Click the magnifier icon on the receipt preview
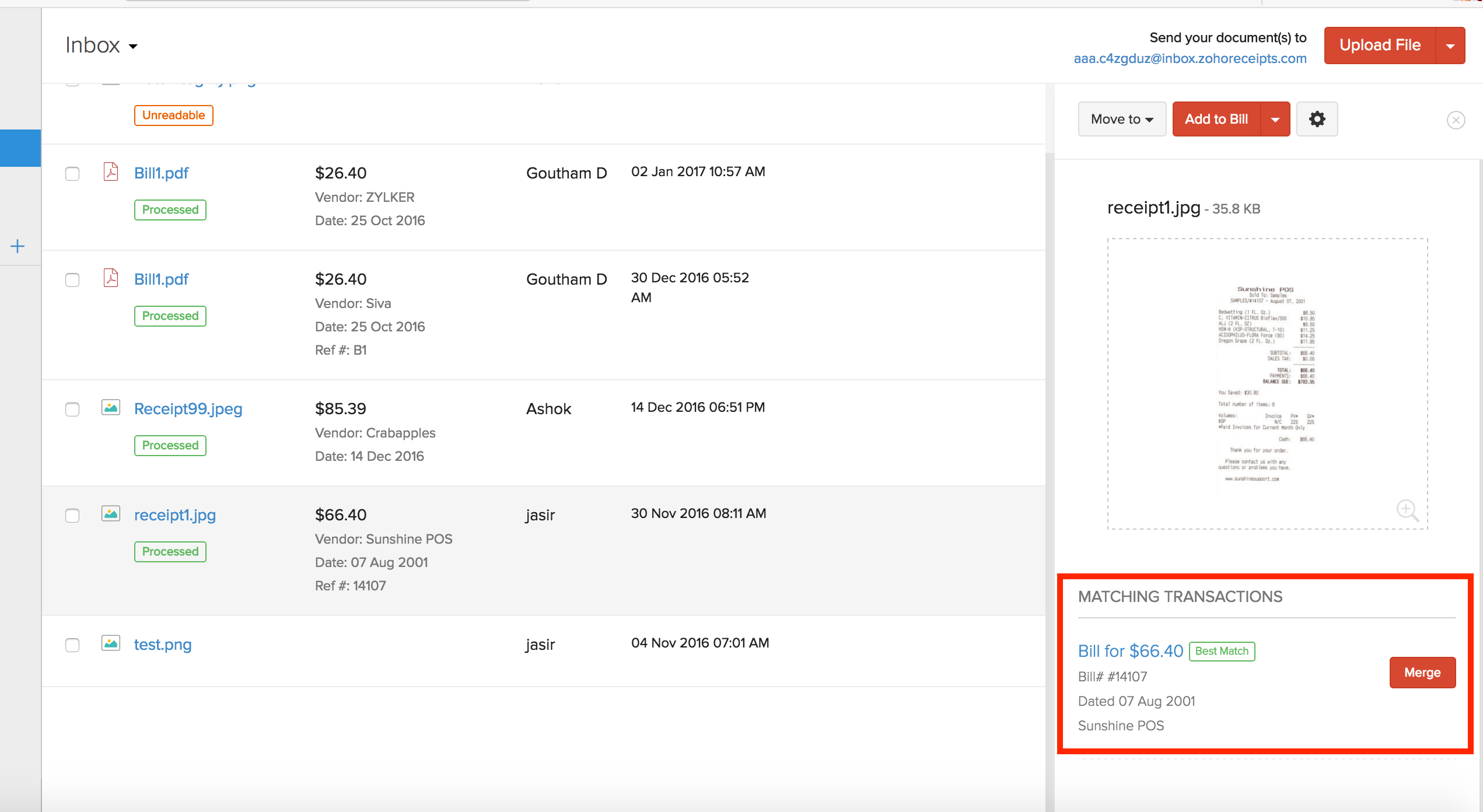 pos(1408,511)
